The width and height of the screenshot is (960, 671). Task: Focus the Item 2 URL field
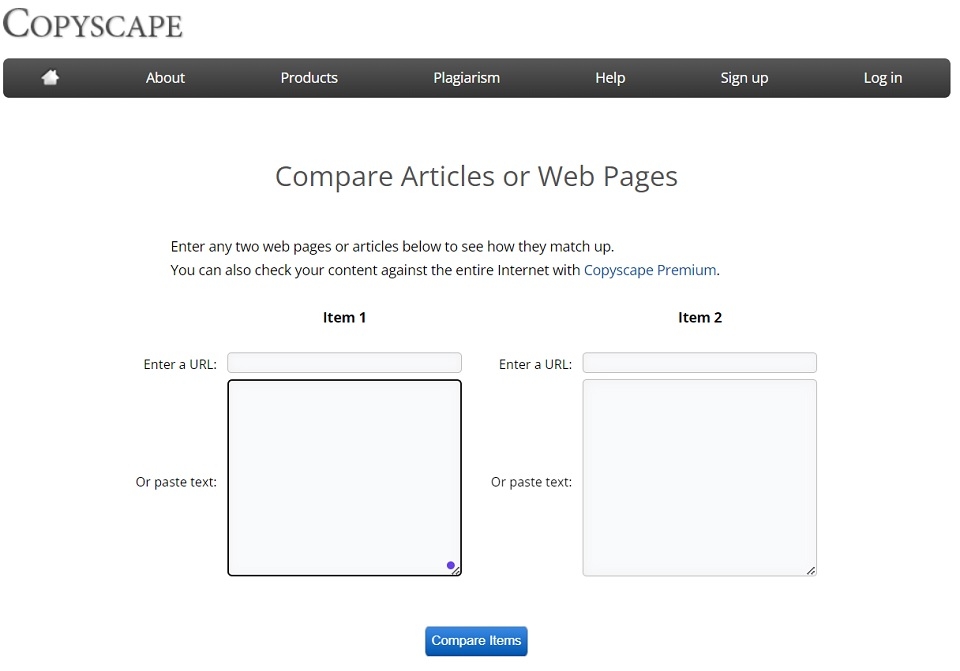coord(699,362)
